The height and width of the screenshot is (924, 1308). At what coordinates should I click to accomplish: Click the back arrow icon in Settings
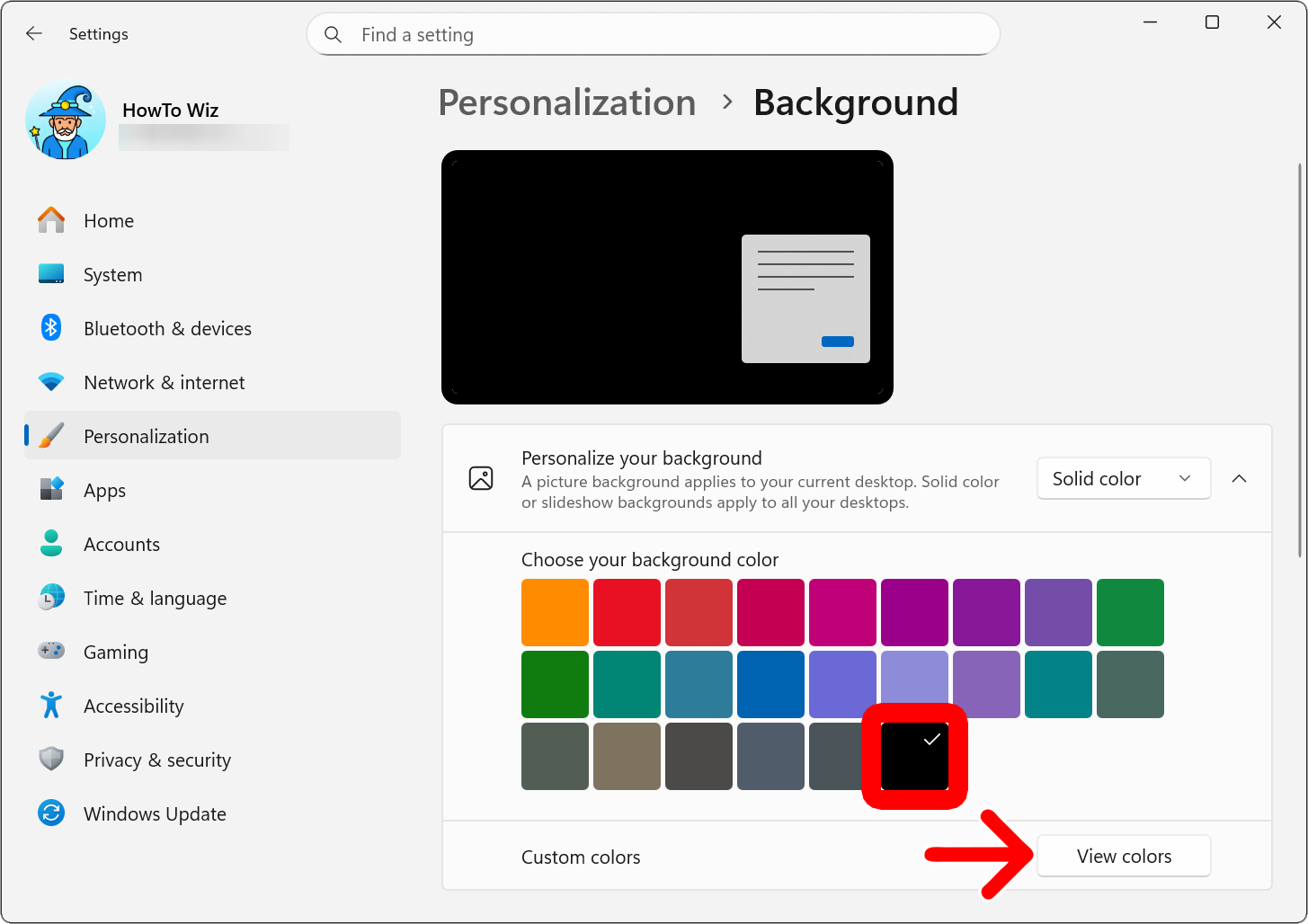(x=34, y=34)
